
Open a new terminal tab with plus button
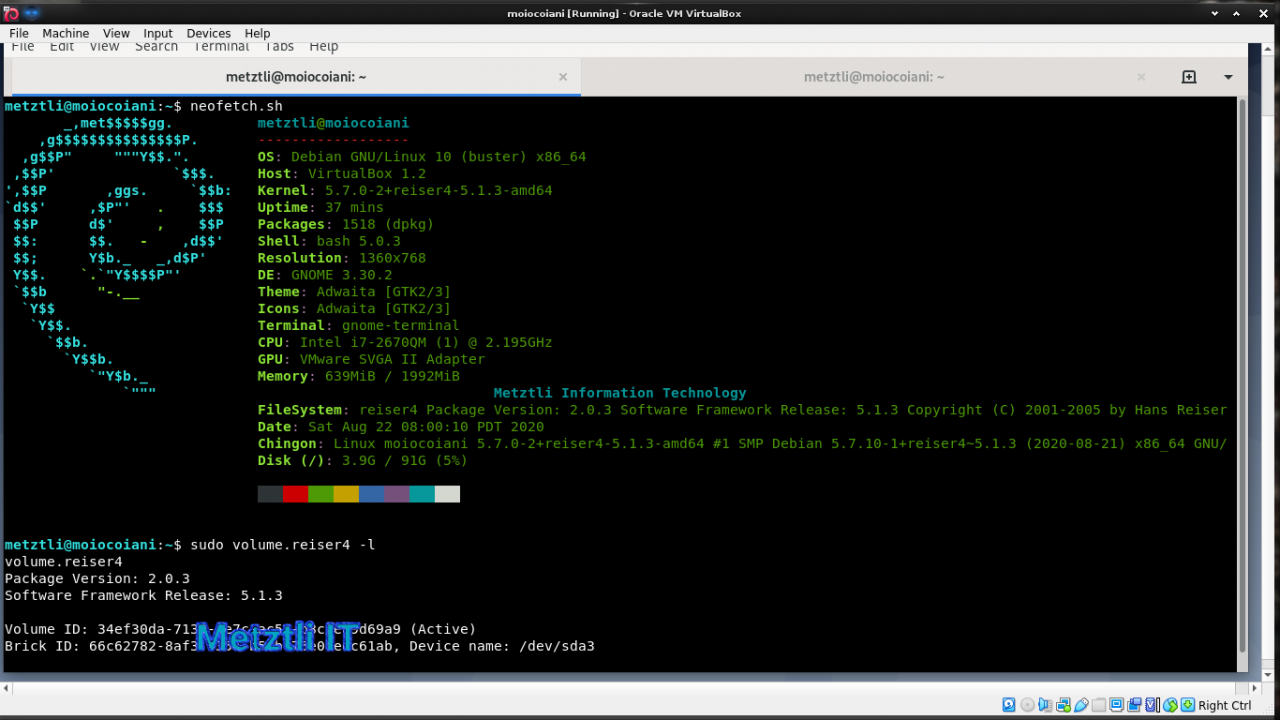[x=1189, y=77]
